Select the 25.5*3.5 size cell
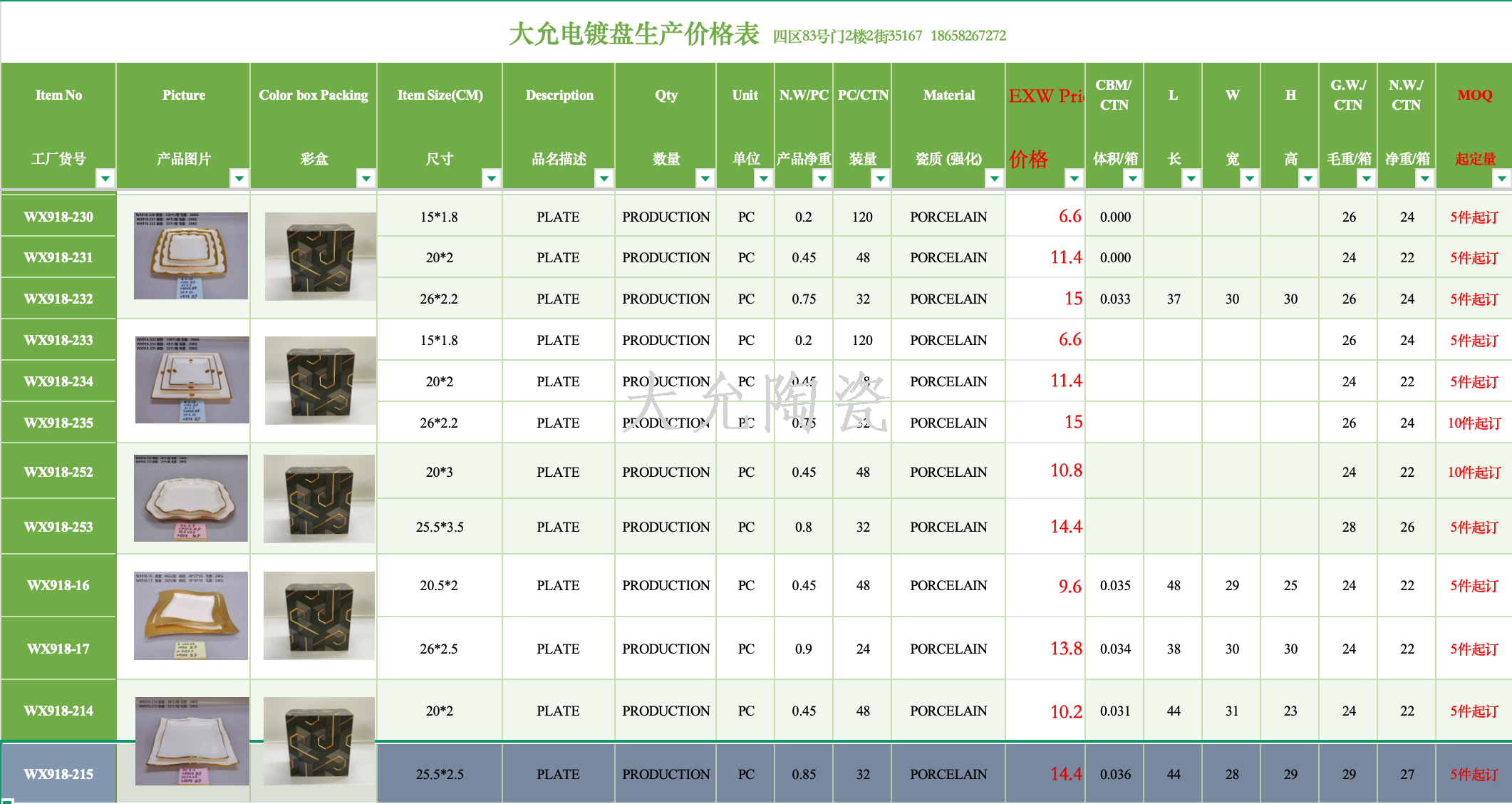 440,527
